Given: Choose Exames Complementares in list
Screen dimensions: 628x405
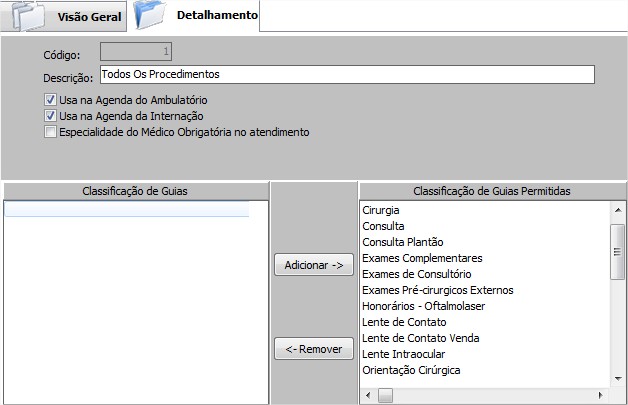Looking at the screenshot, I should point(422,258).
